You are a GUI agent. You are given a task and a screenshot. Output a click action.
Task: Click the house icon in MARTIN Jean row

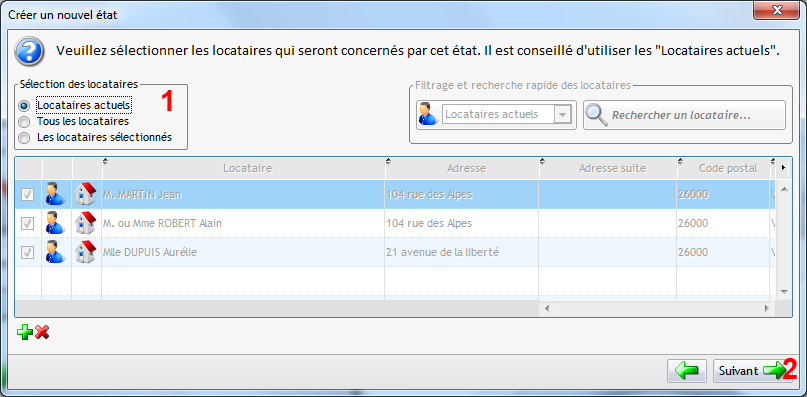[85, 194]
